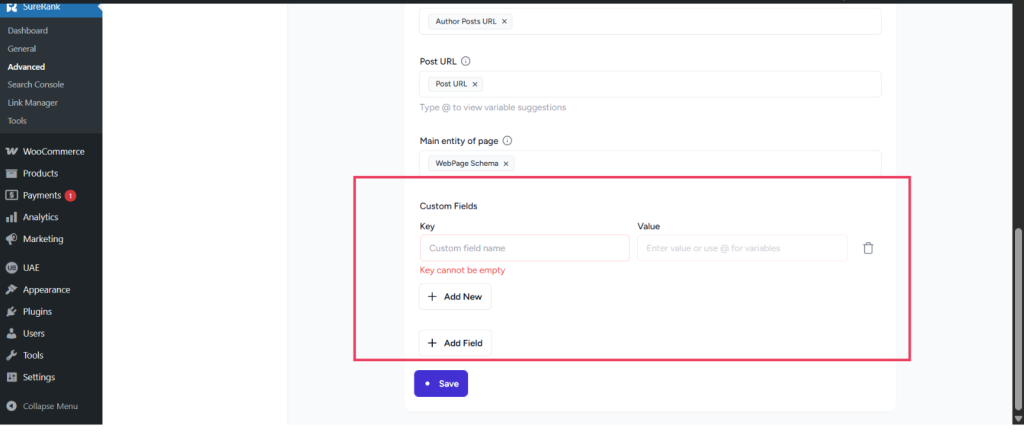
Task: Show info tooltip for Main entity of page
Action: click(507, 140)
